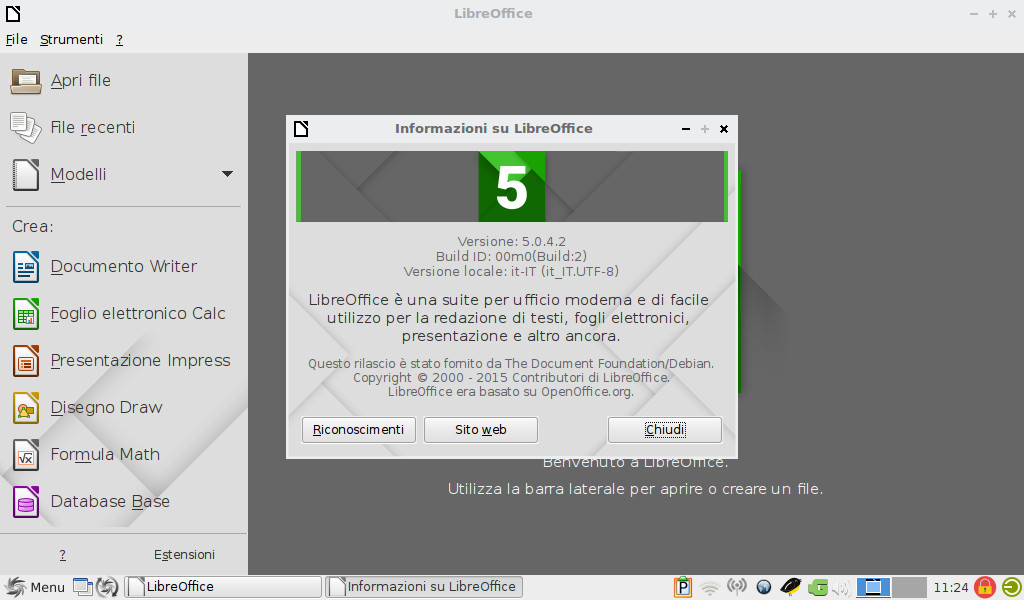Select the Foglio elettronico Calc label
This screenshot has height=600, width=1024.
(138, 313)
